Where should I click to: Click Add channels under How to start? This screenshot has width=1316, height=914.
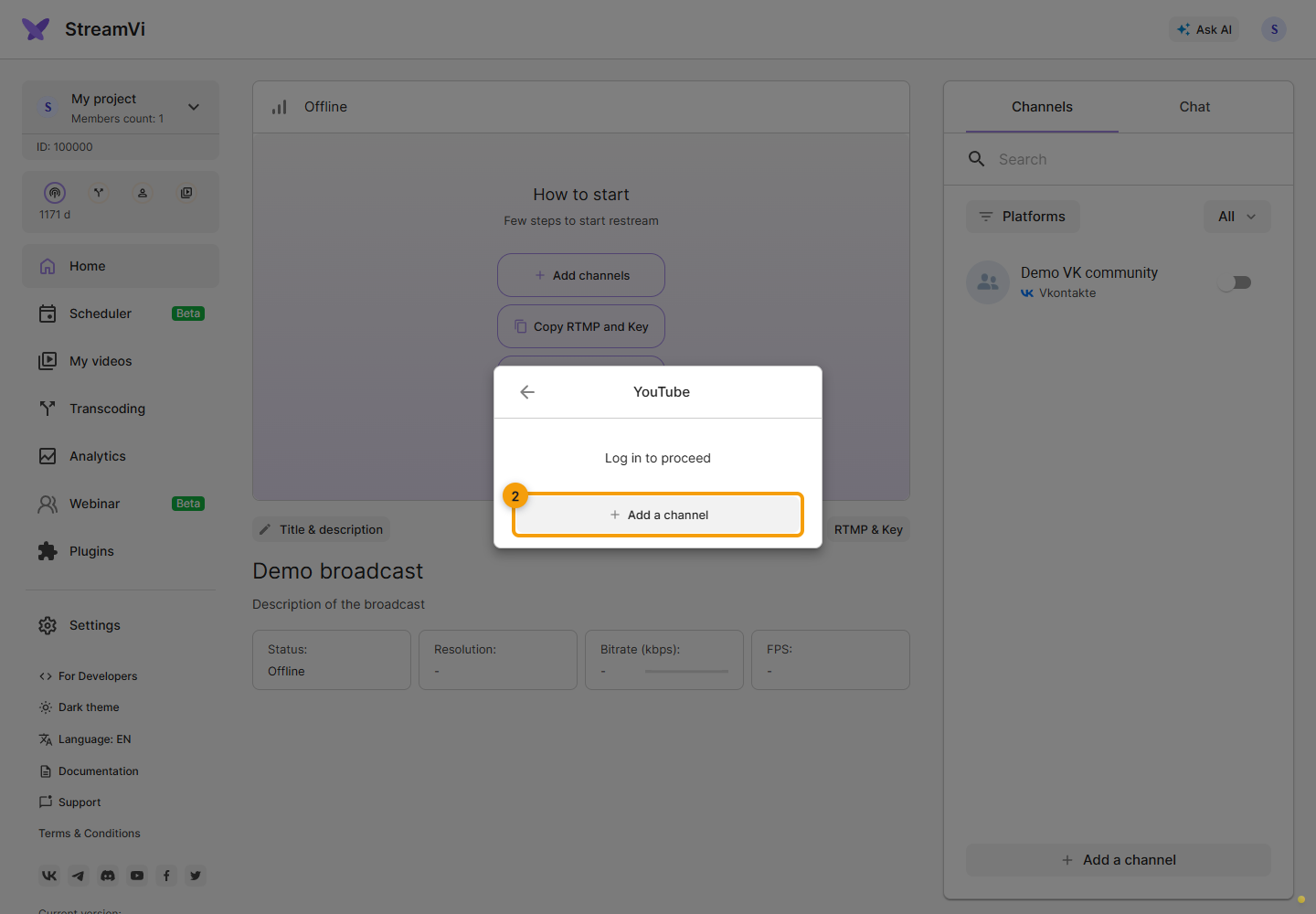581,275
